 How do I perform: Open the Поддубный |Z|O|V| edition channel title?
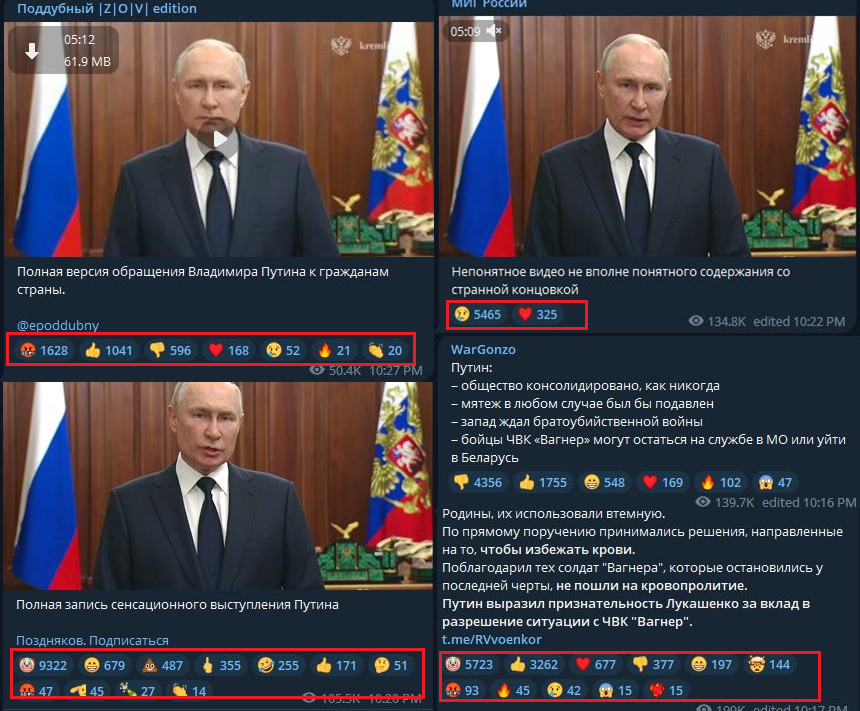[x=107, y=9]
